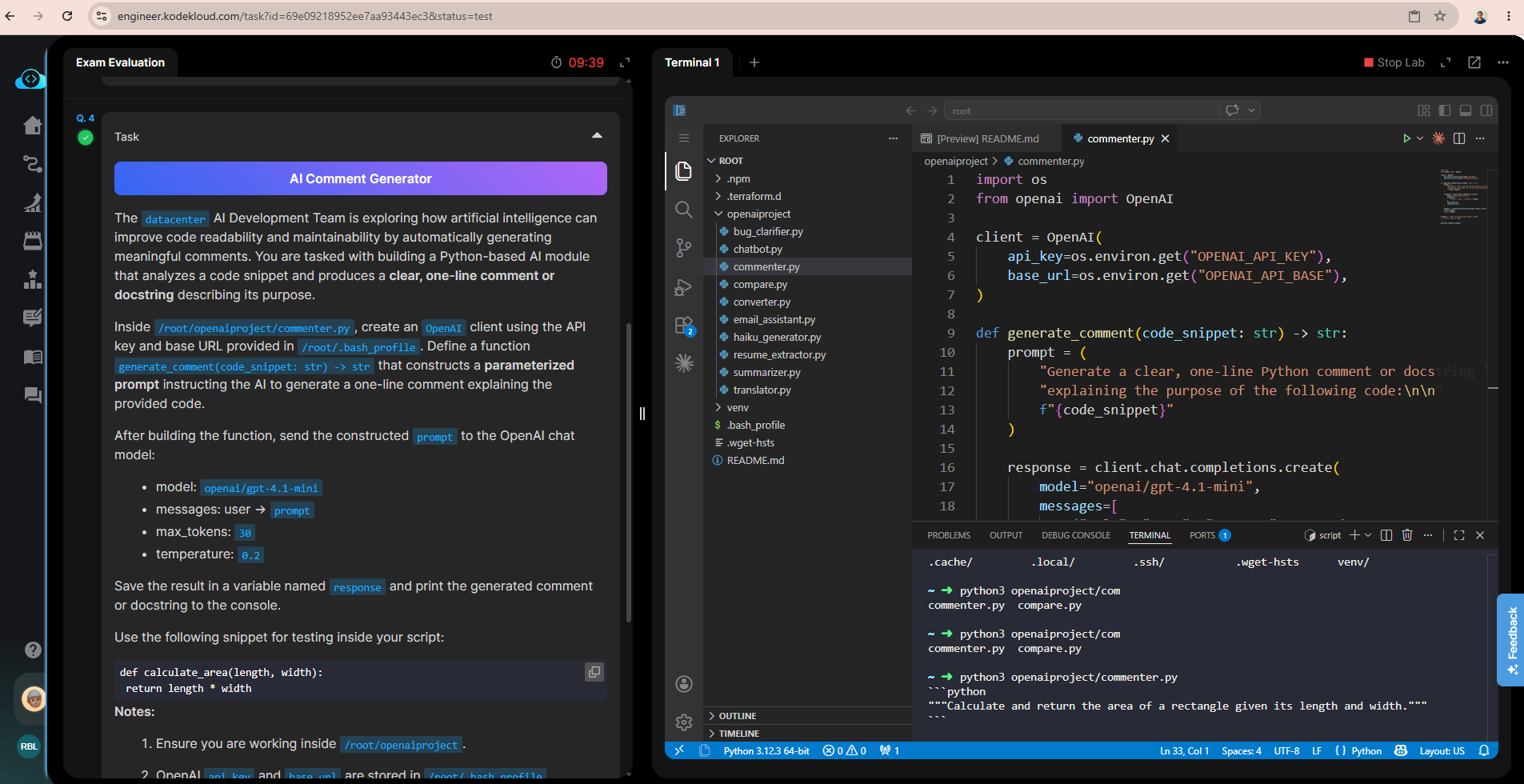Open the Extensions view with badge
The image size is (1524, 784).
(x=684, y=326)
